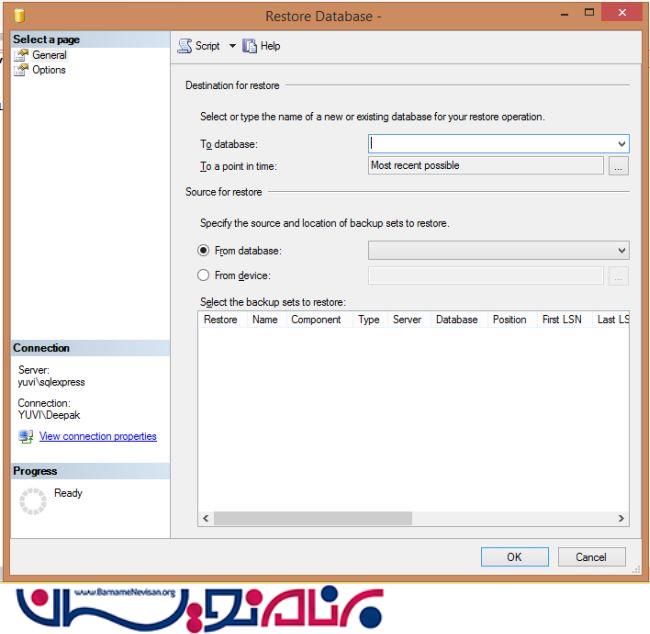The height and width of the screenshot is (634, 650).
Task: Open View connection properties link
Action: coord(98,437)
